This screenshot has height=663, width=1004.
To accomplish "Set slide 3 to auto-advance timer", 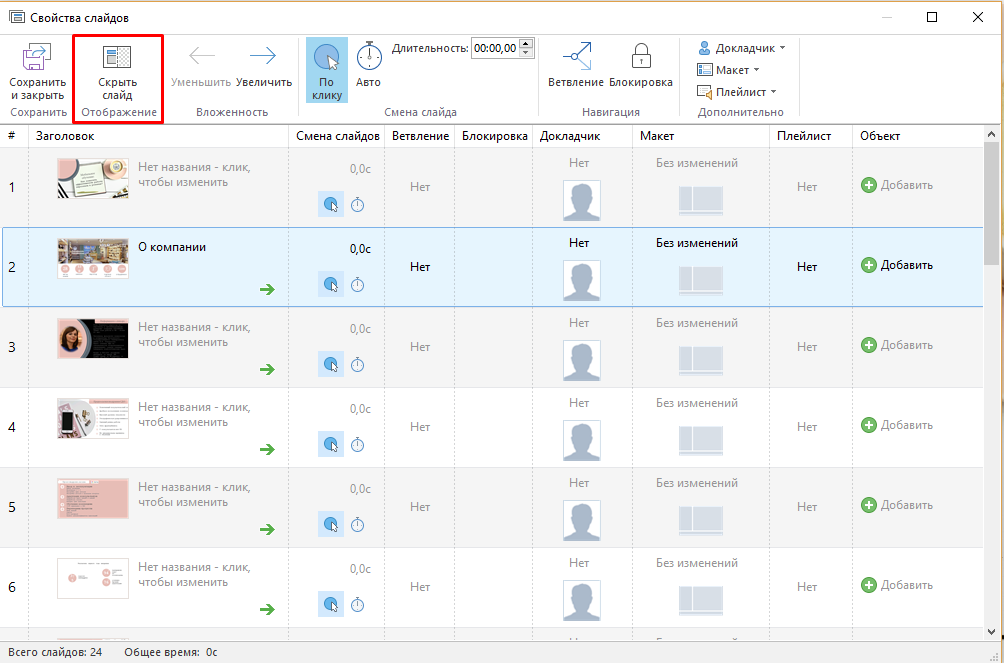I will pos(358,365).
